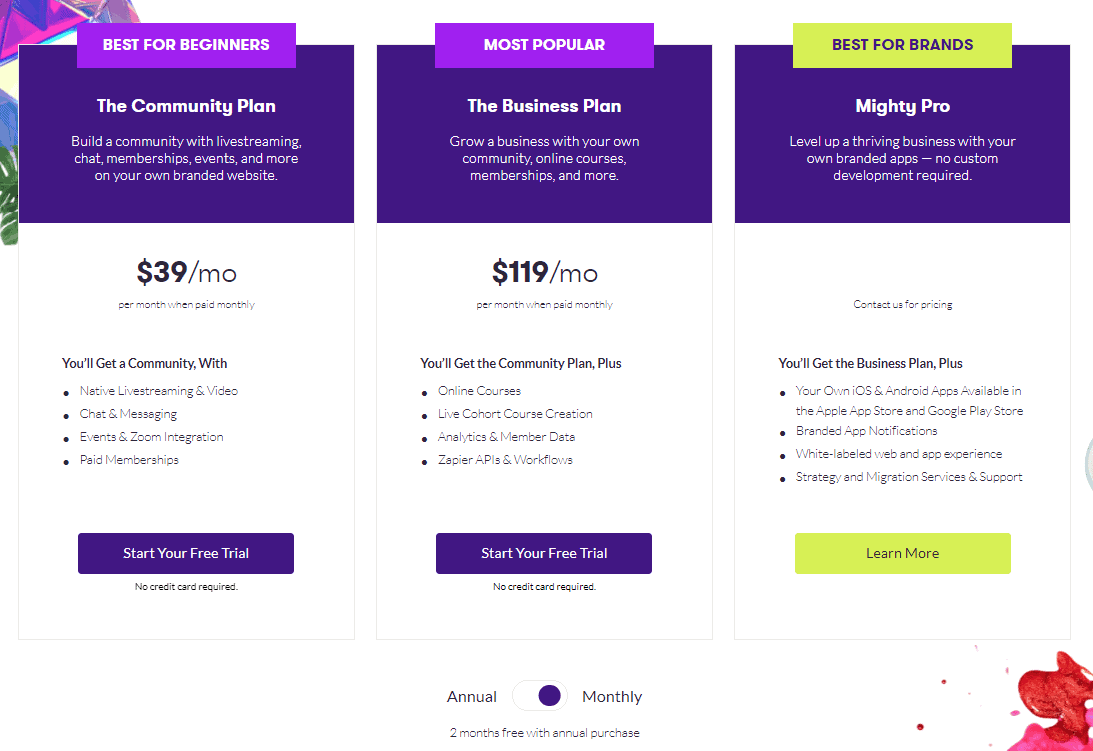This screenshot has width=1093, height=751.
Task: Click Learn More for Mighty Pro
Action: pos(902,553)
